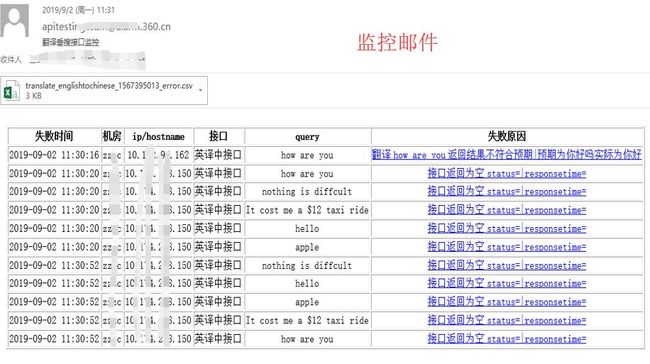The height and width of the screenshot is (364, 650).
Task: Select 英译中接口 cell in the 11:30:16 row
Action: pos(218,155)
